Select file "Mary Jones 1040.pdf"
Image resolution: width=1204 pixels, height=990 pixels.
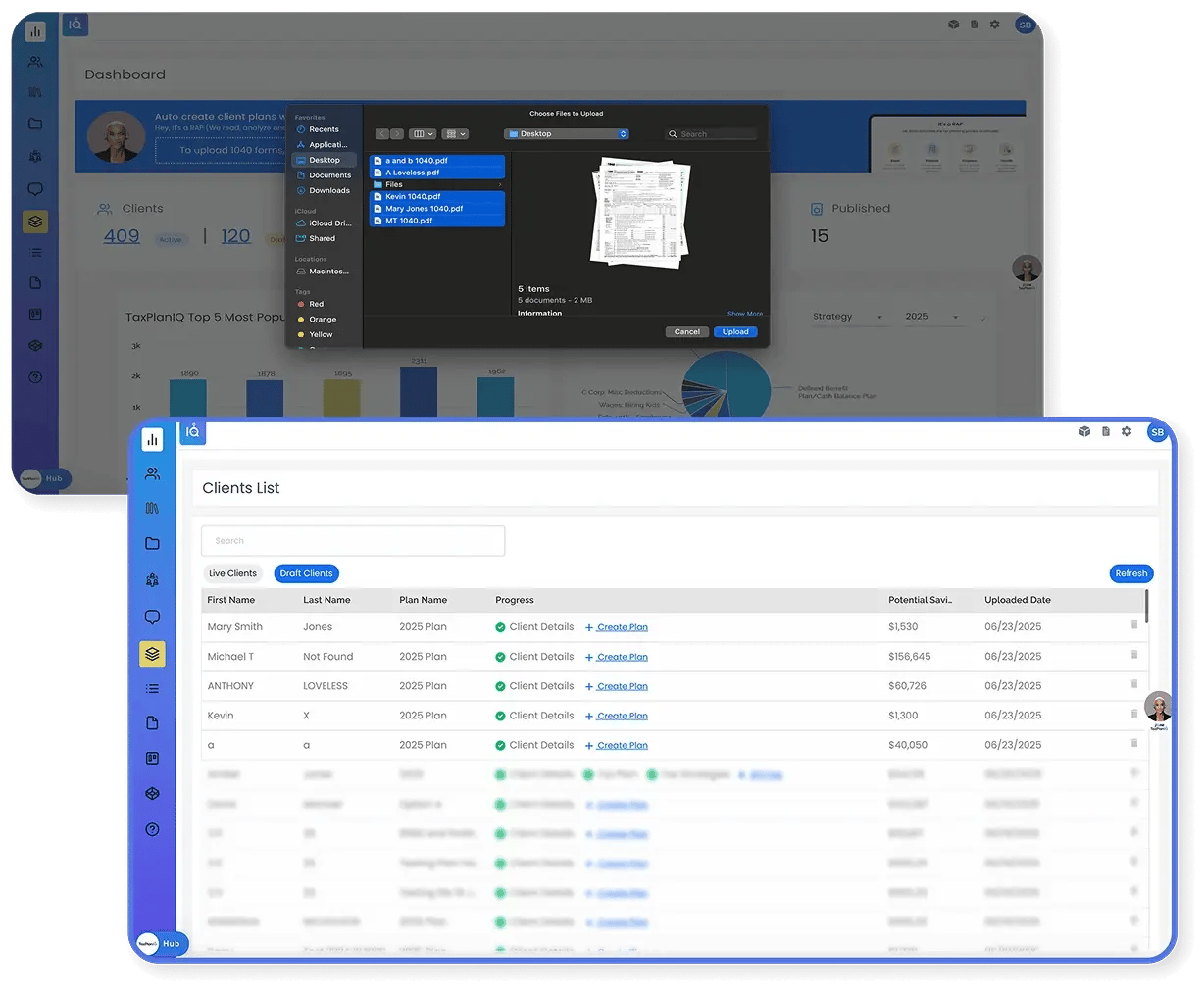(437, 208)
